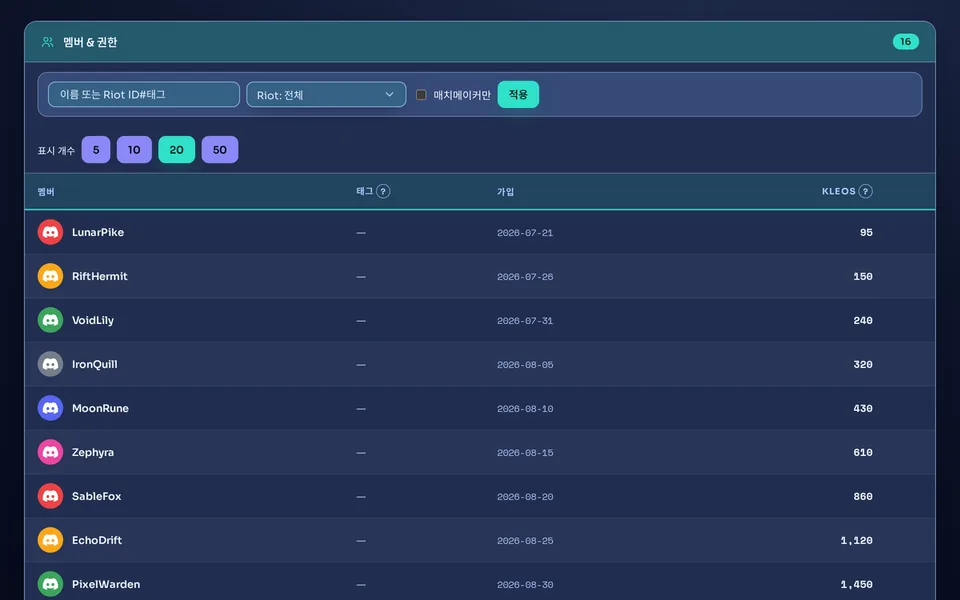The width and height of the screenshot is (960, 600).
Task: Click the 멤버 column header
Action: [x=46, y=192]
